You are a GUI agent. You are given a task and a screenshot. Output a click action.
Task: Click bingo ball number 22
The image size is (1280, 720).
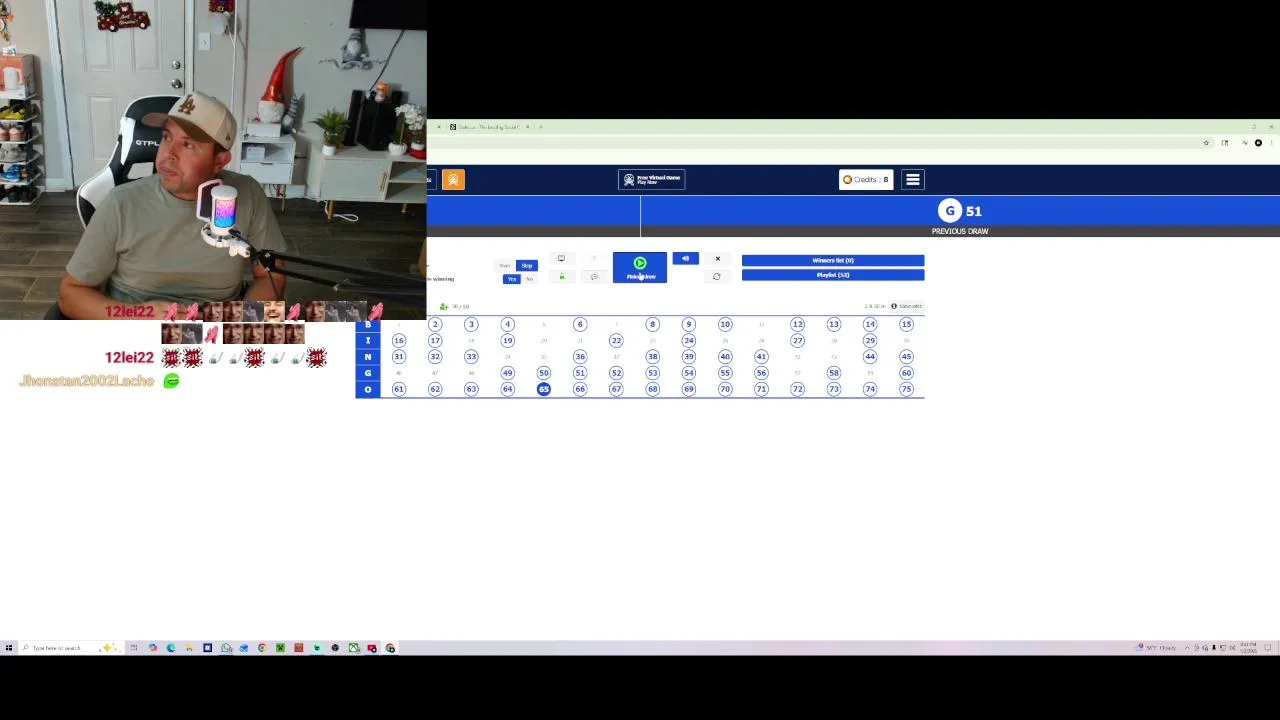pyautogui.click(x=616, y=340)
